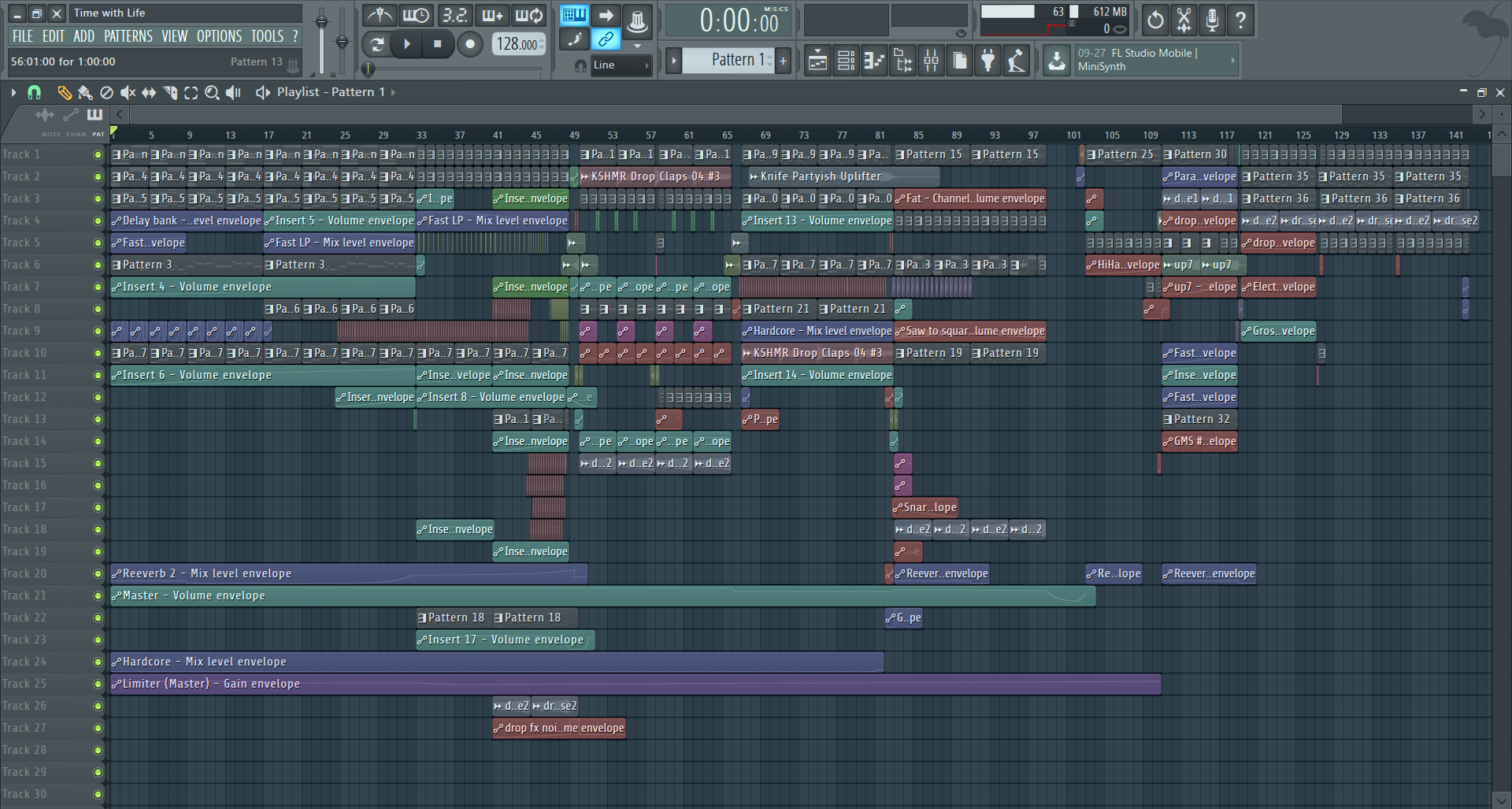Select the Playback speaker tool
Image resolution: width=1512 pixels, height=809 pixels.
click(233, 93)
